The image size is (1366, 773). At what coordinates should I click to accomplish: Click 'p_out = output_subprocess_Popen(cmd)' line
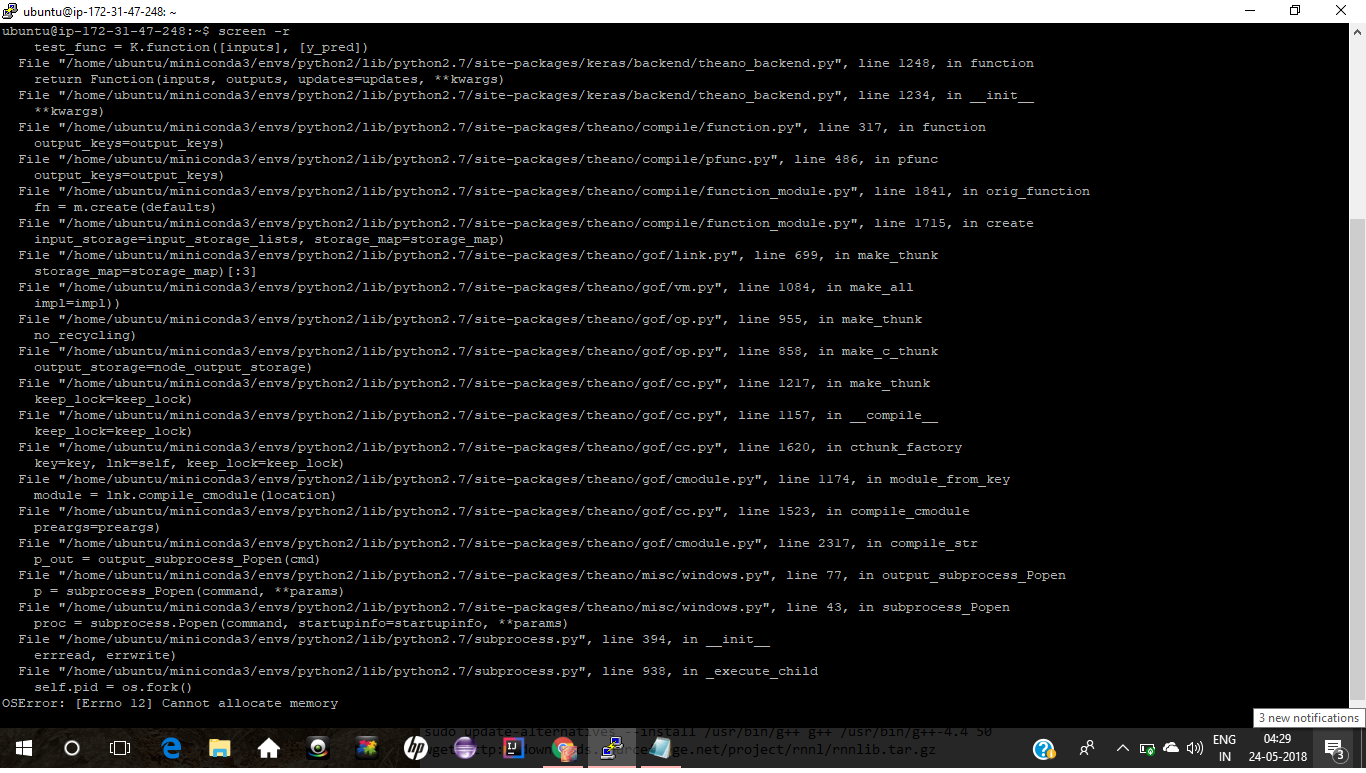click(x=177, y=559)
